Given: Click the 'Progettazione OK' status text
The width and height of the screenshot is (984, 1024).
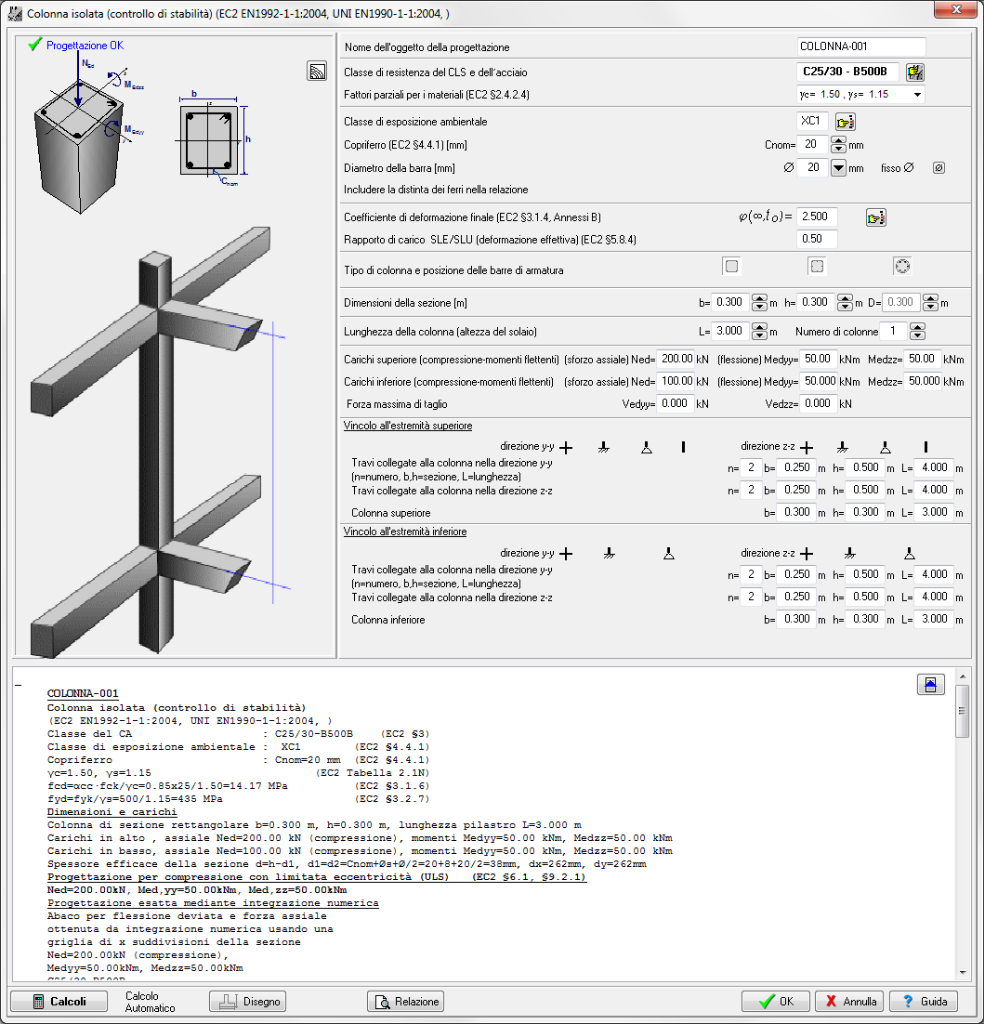Looking at the screenshot, I should click(x=85, y=45).
